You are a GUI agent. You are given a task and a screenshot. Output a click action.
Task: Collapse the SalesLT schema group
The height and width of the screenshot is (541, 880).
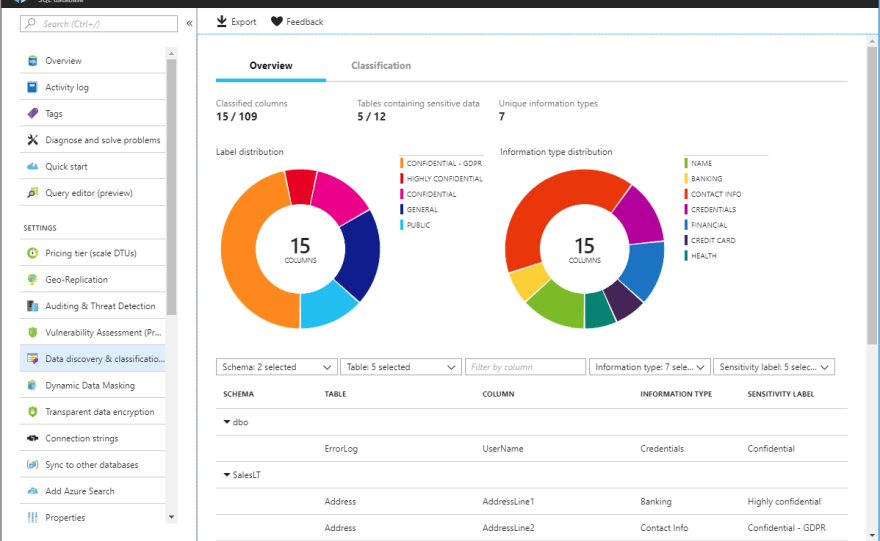coord(227,475)
